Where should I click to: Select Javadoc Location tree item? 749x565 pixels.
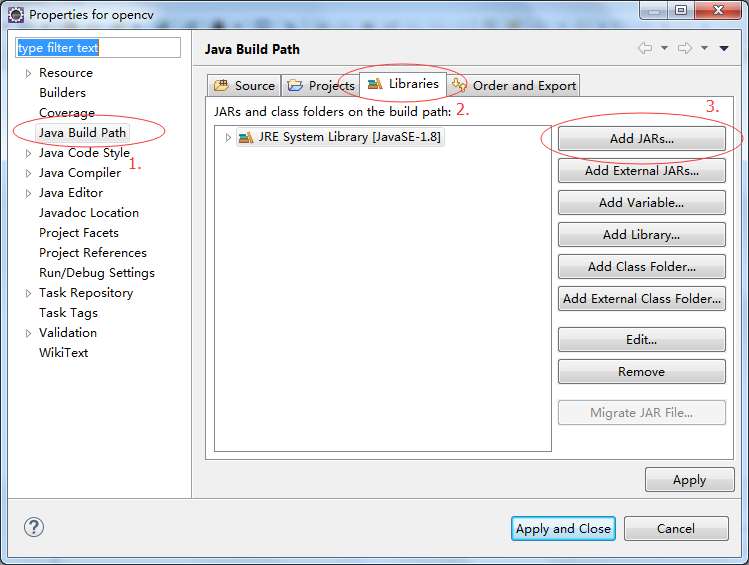coord(89,213)
